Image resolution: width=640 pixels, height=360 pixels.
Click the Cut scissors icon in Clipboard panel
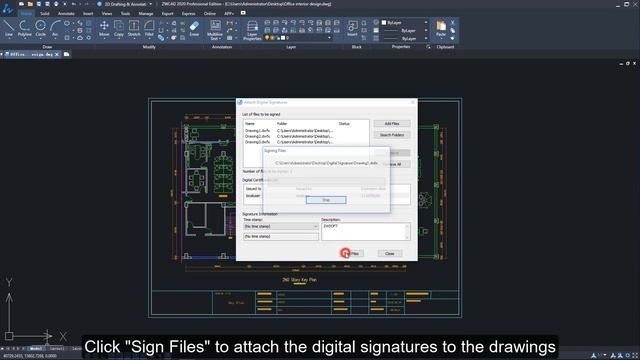[452, 22]
